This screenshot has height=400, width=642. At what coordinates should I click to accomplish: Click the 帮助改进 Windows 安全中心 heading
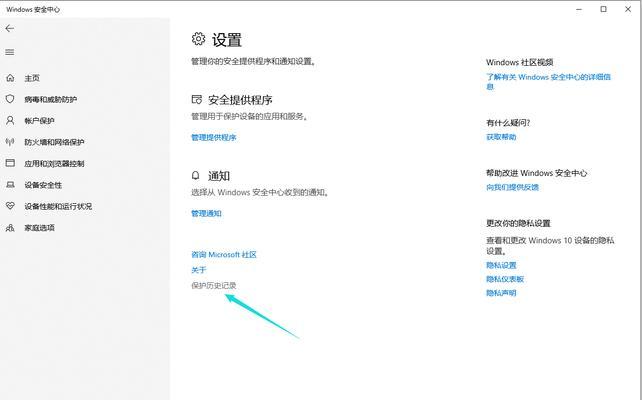point(536,173)
